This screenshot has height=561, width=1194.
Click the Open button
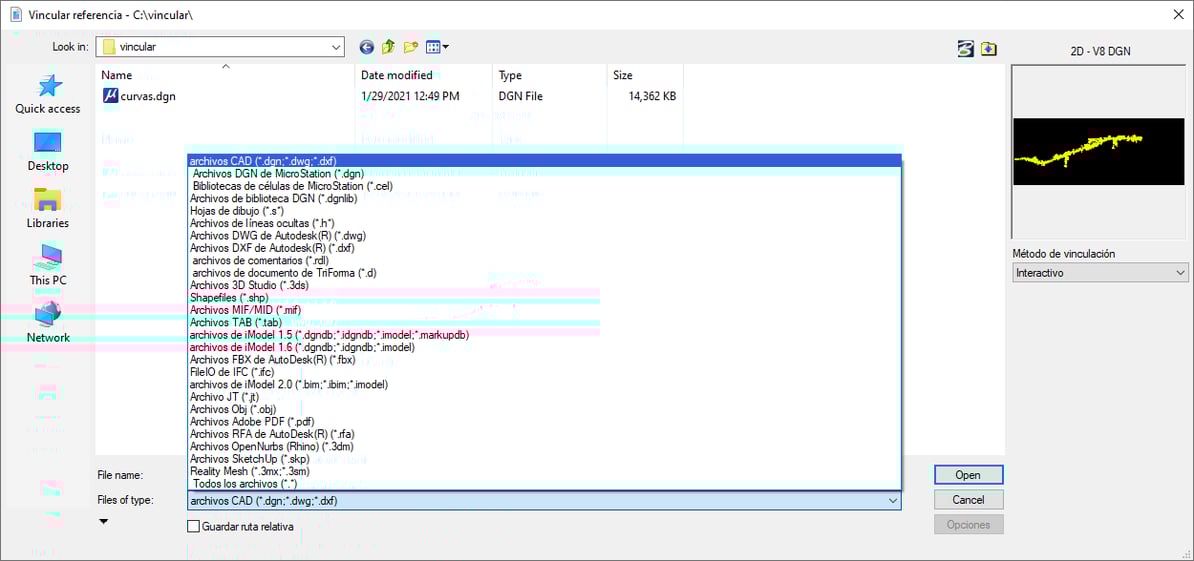click(x=968, y=475)
